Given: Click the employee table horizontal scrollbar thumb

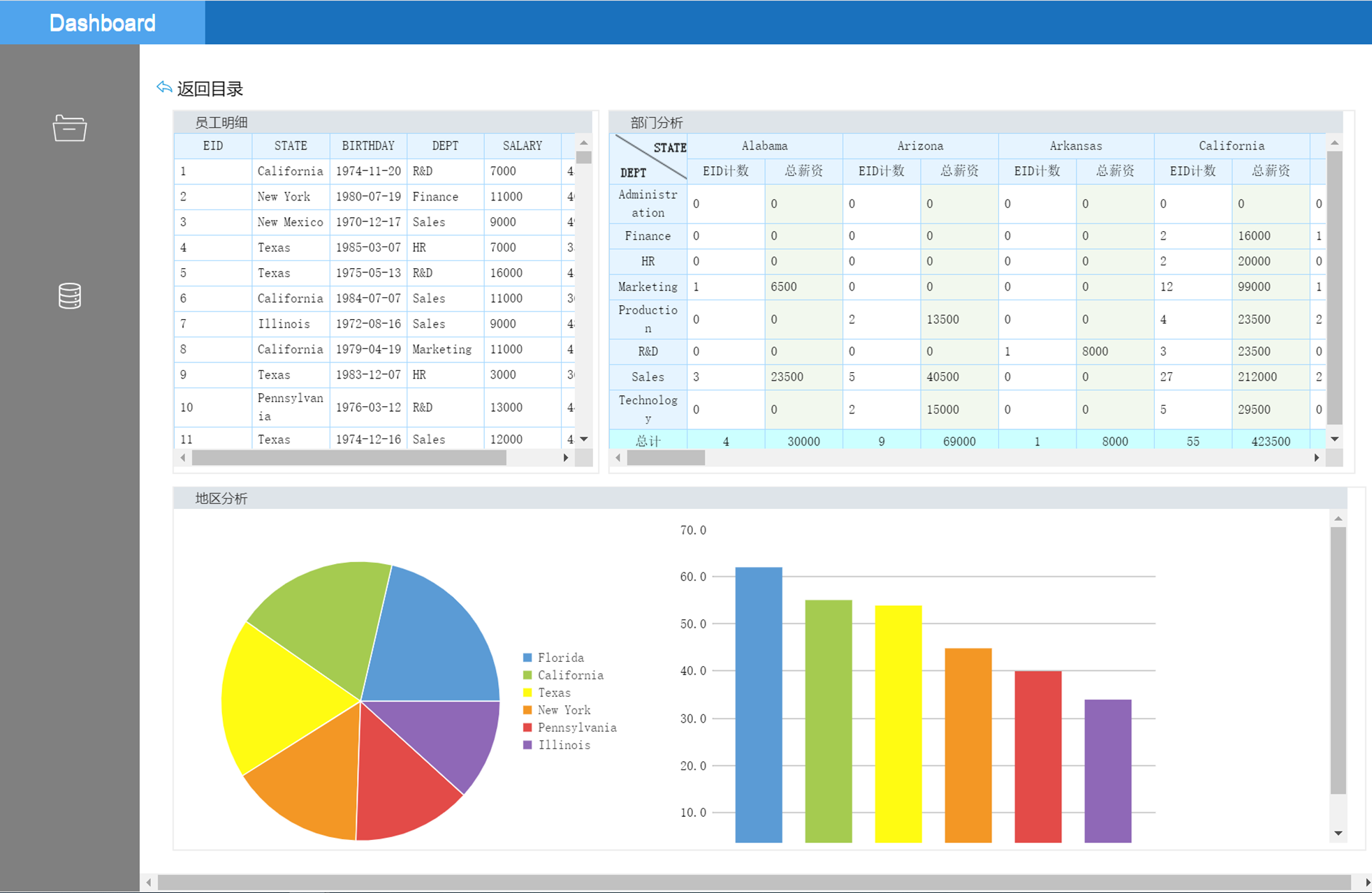Looking at the screenshot, I should [x=348, y=458].
